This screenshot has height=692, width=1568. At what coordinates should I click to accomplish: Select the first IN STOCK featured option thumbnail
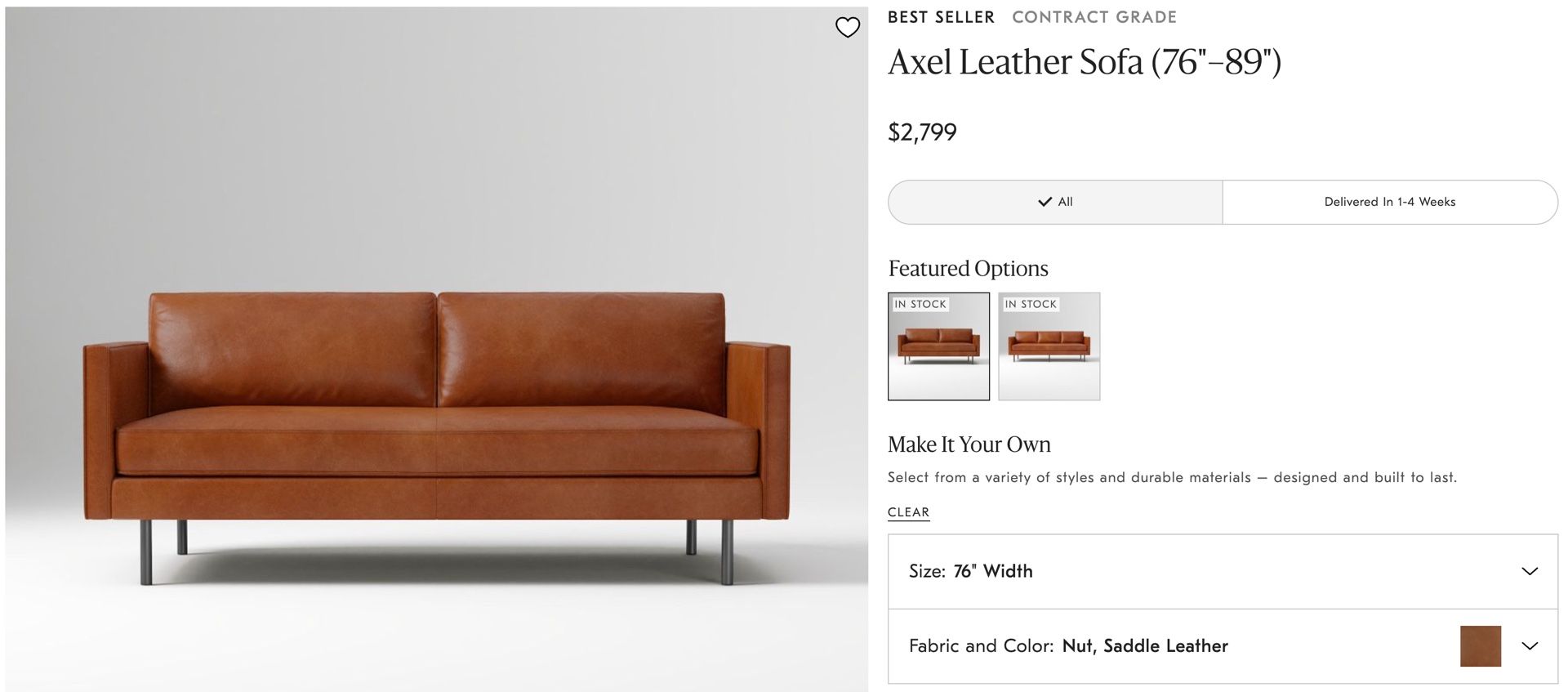coord(938,346)
